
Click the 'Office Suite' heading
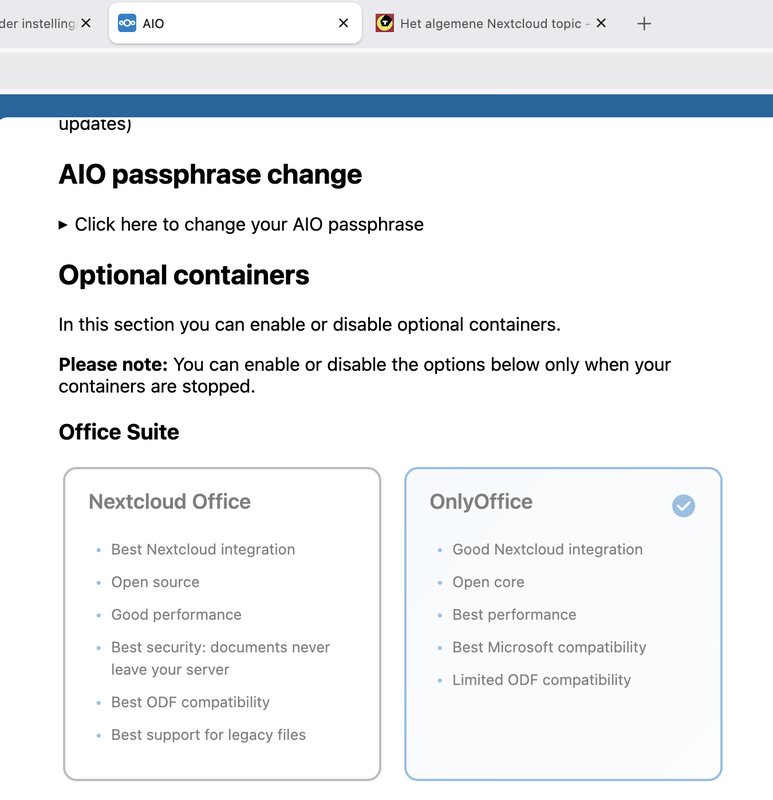[x=119, y=432]
